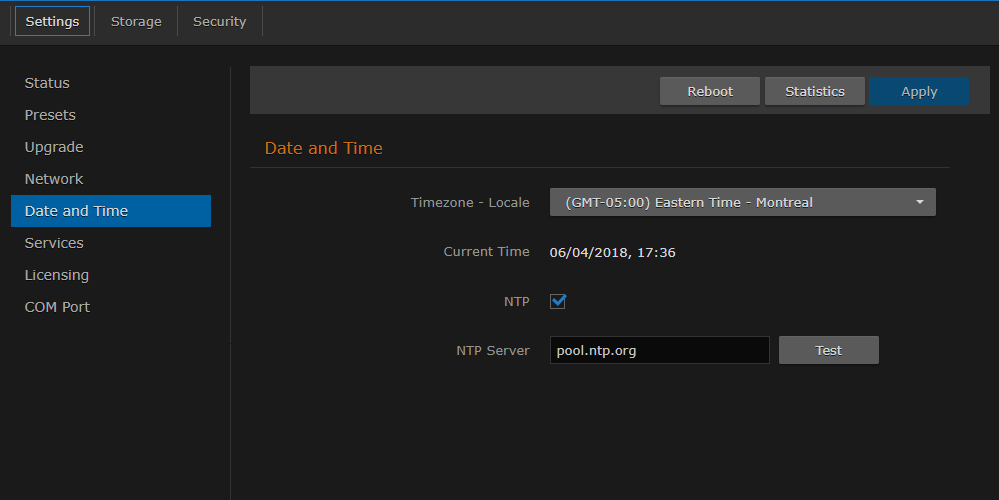Open COM Port settings

click(x=57, y=307)
